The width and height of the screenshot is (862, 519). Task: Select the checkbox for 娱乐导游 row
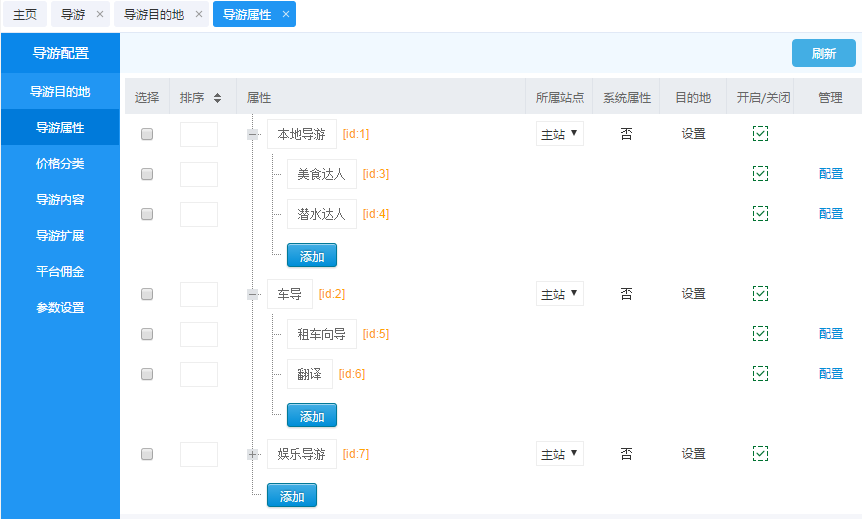(x=147, y=454)
